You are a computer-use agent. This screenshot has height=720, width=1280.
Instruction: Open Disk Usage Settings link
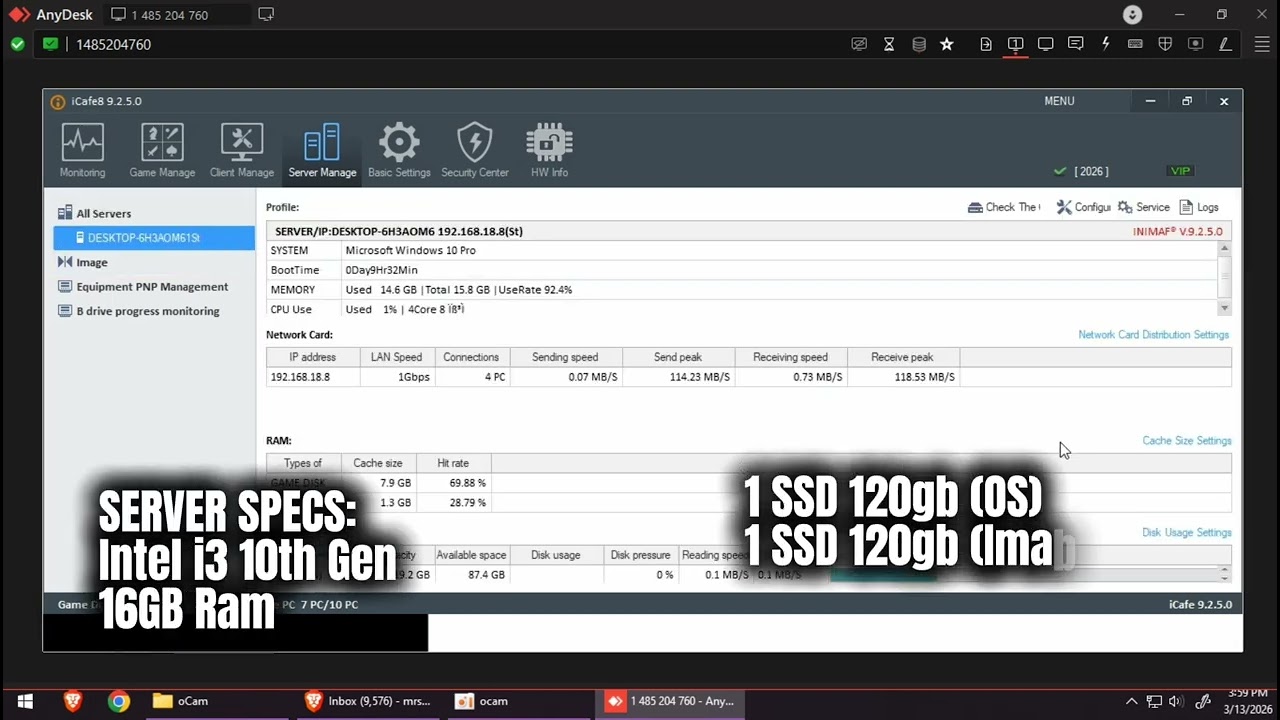click(1187, 533)
